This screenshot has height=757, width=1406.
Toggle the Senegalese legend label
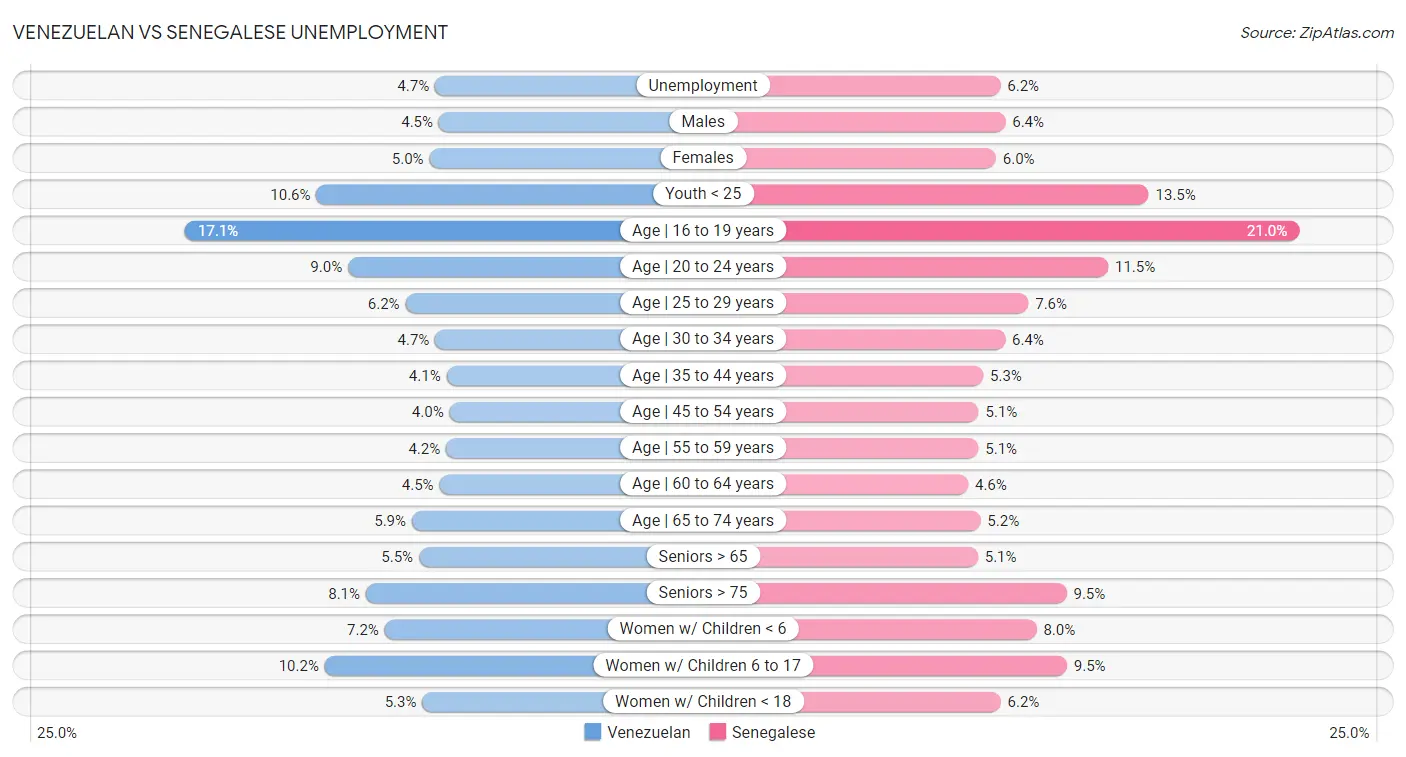pos(773,732)
